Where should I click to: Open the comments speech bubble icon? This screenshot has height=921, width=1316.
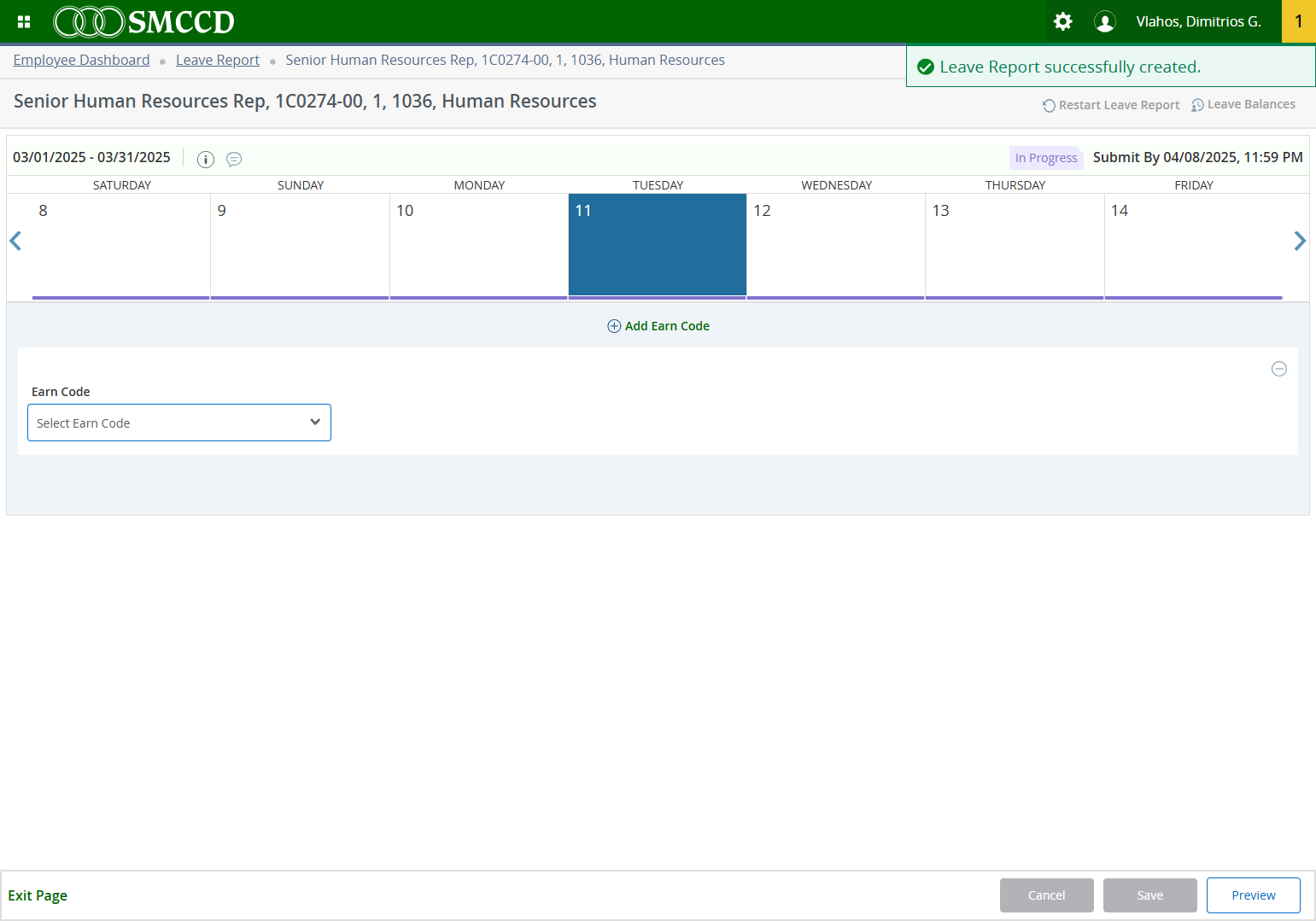click(x=234, y=160)
